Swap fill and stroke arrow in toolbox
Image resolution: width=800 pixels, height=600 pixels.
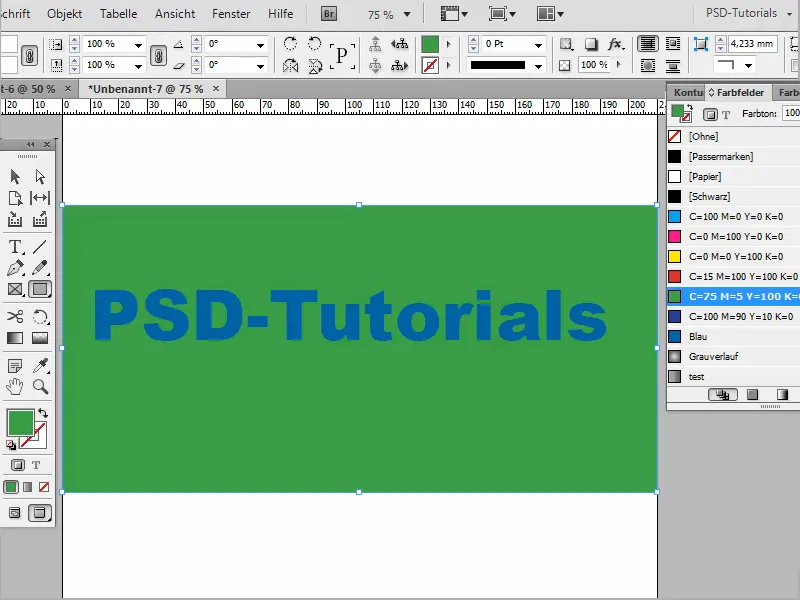click(43, 413)
